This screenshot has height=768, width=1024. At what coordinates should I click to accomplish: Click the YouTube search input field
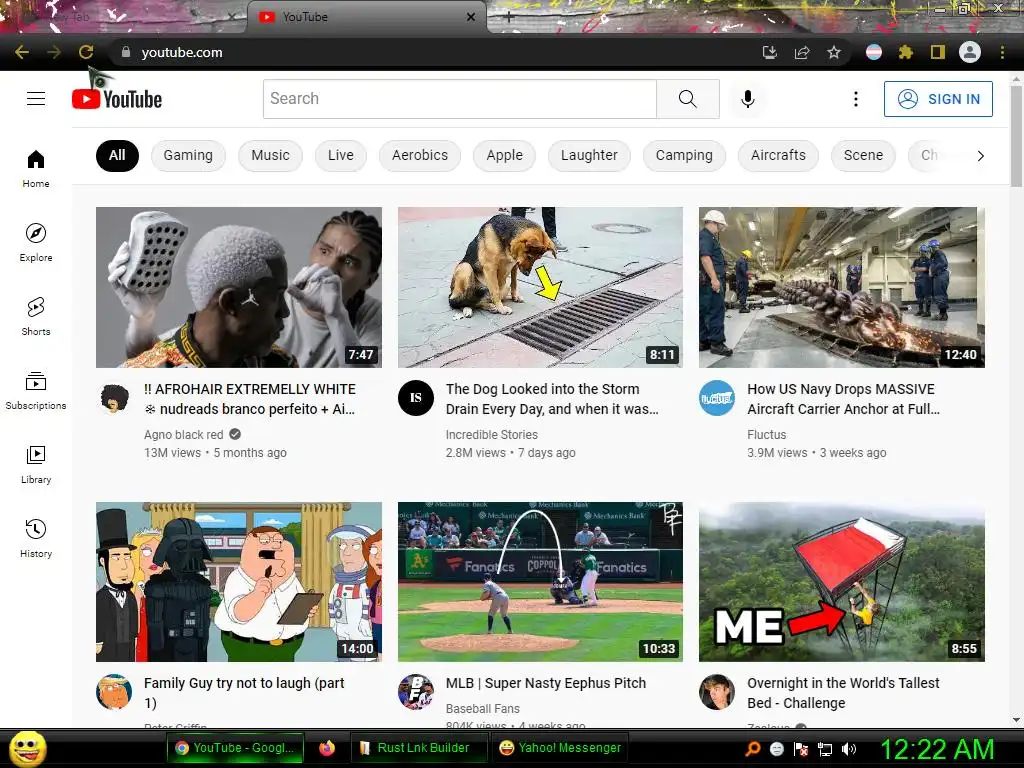click(460, 99)
